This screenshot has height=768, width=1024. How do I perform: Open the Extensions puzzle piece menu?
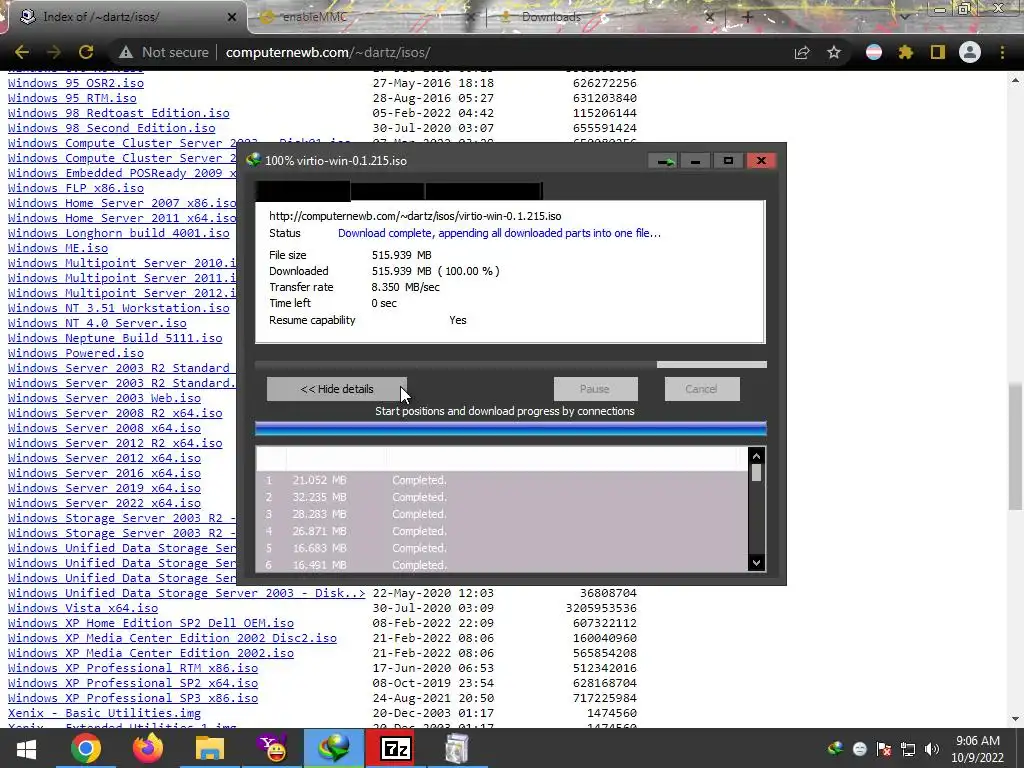(x=906, y=52)
